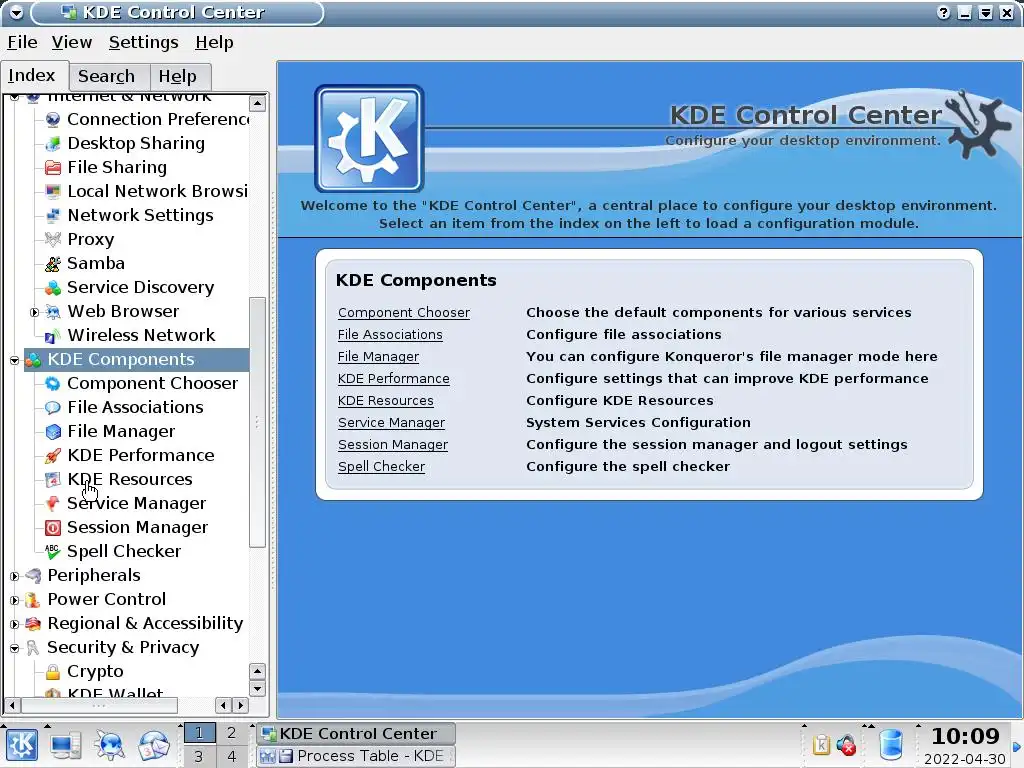The height and width of the screenshot is (768, 1024).
Task: Expand the Peripherals tree node
Action: (x=14, y=576)
